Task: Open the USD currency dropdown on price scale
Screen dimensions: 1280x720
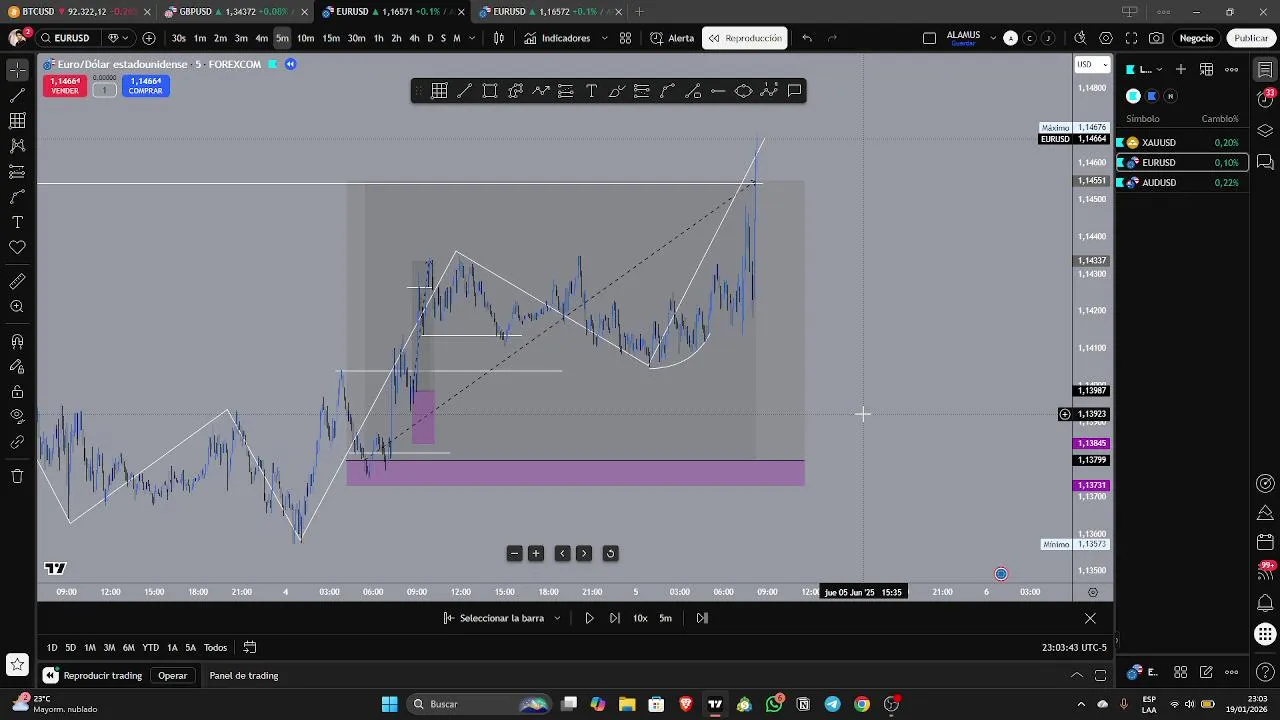Action: click(x=1092, y=64)
